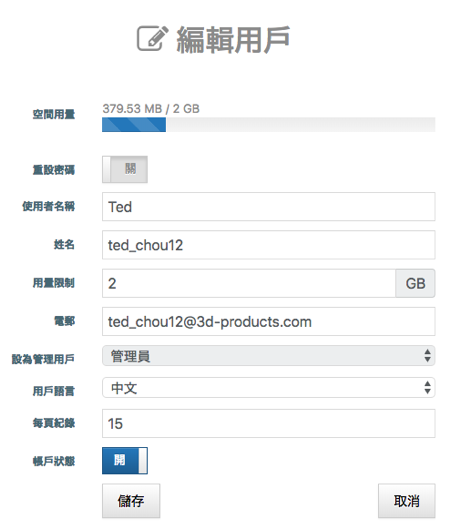Click the stepper arrows on 管理員 select

pyautogui.click(x=427, y=356)
